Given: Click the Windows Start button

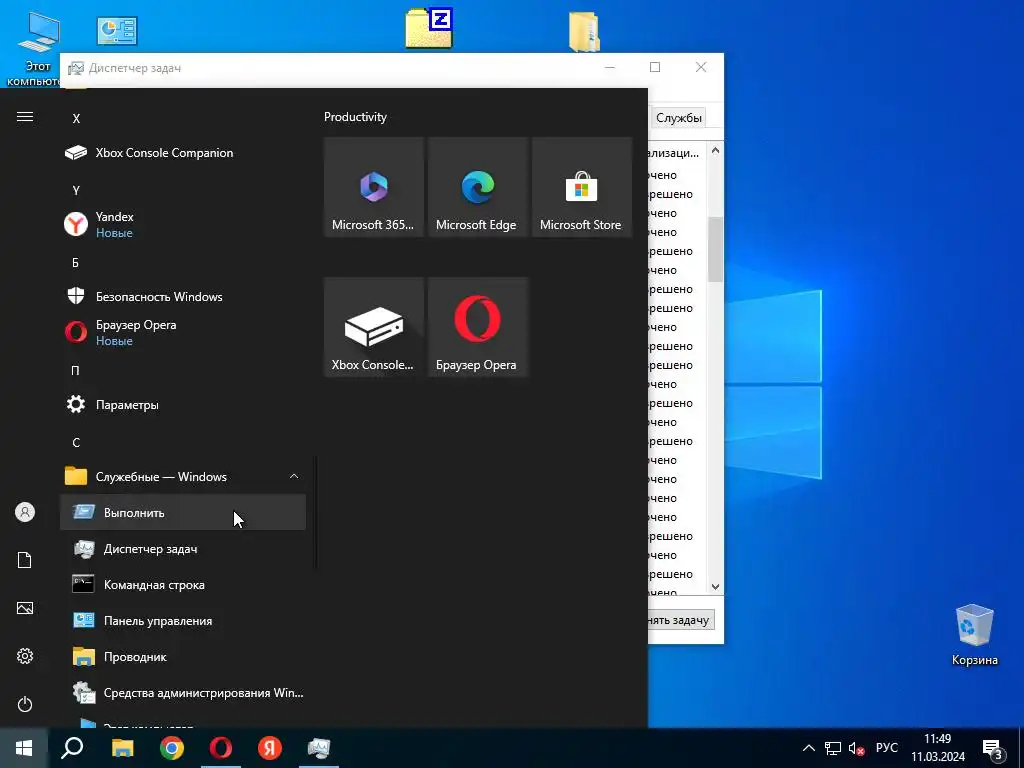Looking at the screenshot, I should 24,748.
